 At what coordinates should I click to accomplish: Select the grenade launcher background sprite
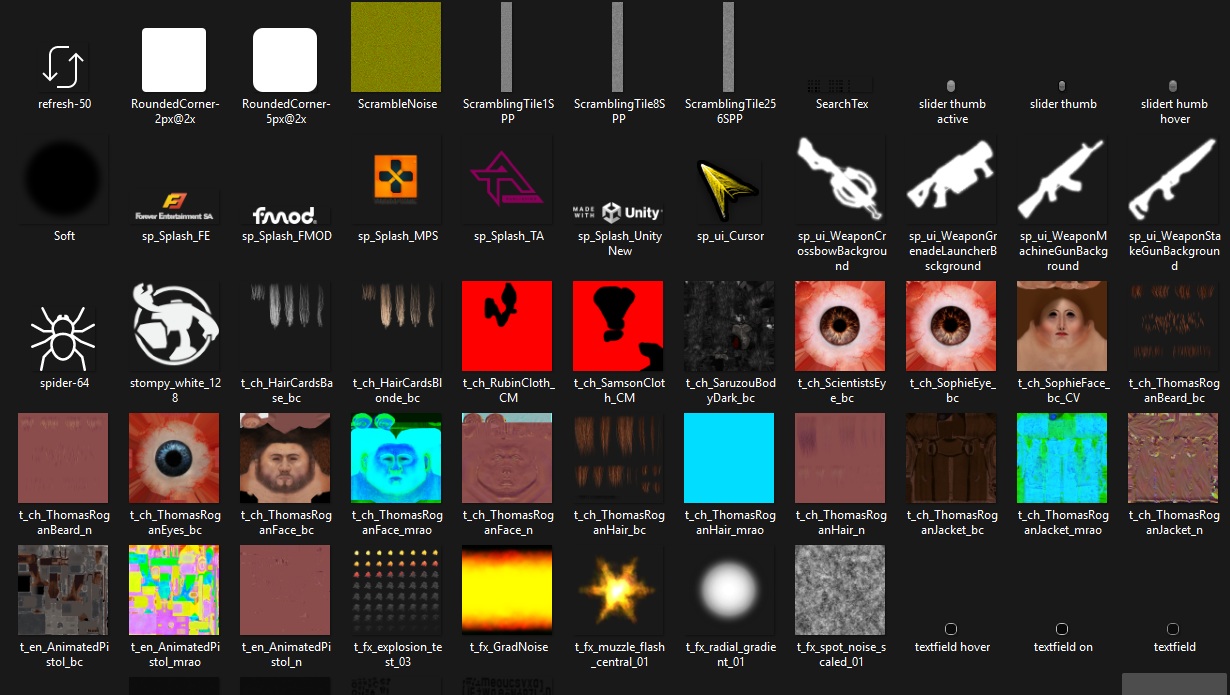coord(951,179)
